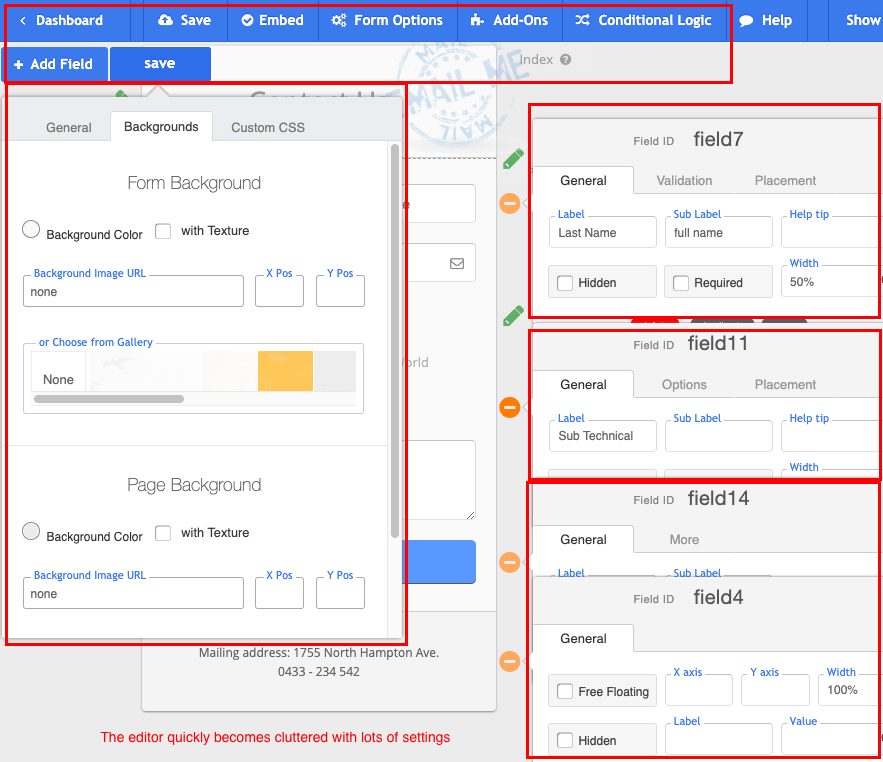Open the Conditional Logic menu
883x762 pixels.
[x=643, y=20]
